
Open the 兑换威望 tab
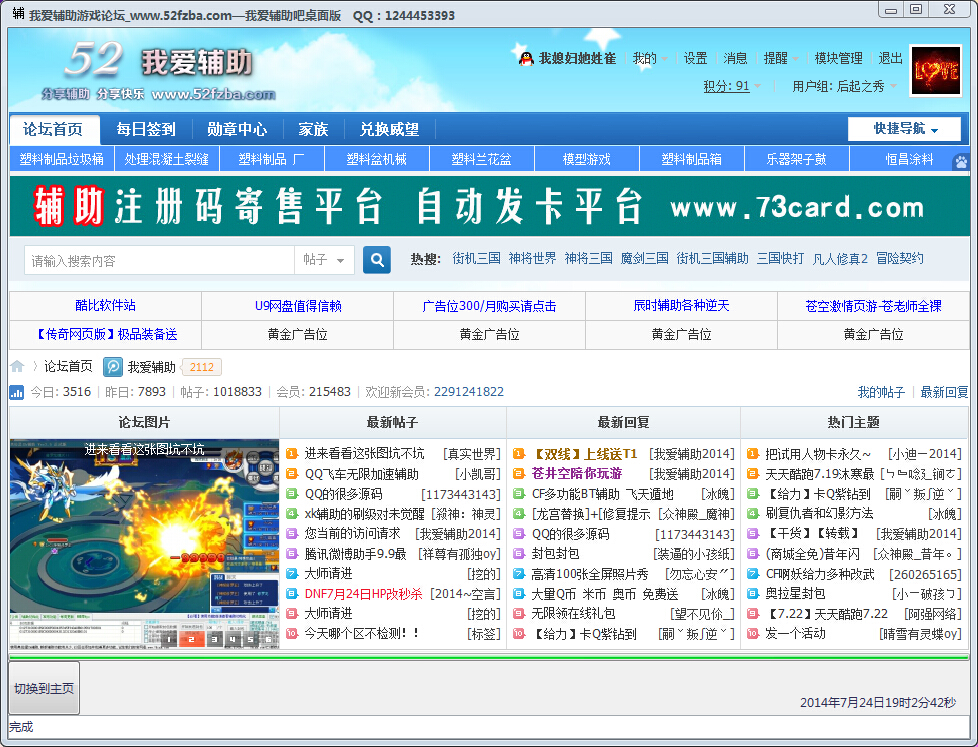[x=389, y=129]
